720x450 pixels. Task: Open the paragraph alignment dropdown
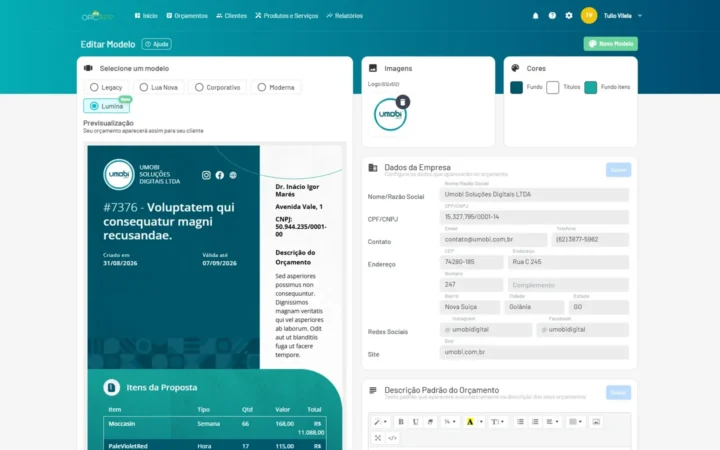click(552, 422)
